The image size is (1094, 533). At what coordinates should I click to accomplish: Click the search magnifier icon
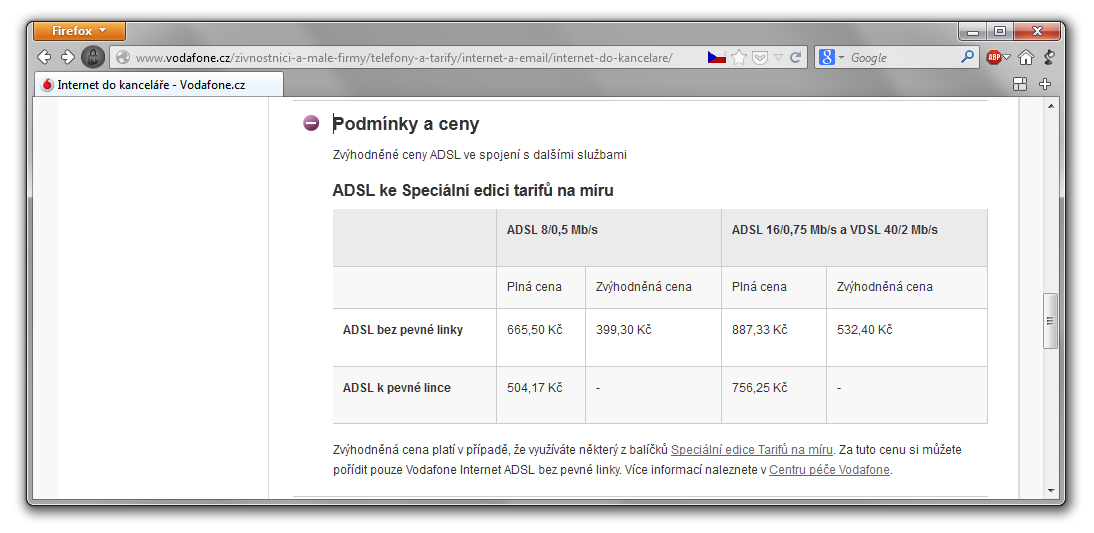pos(967,58)
